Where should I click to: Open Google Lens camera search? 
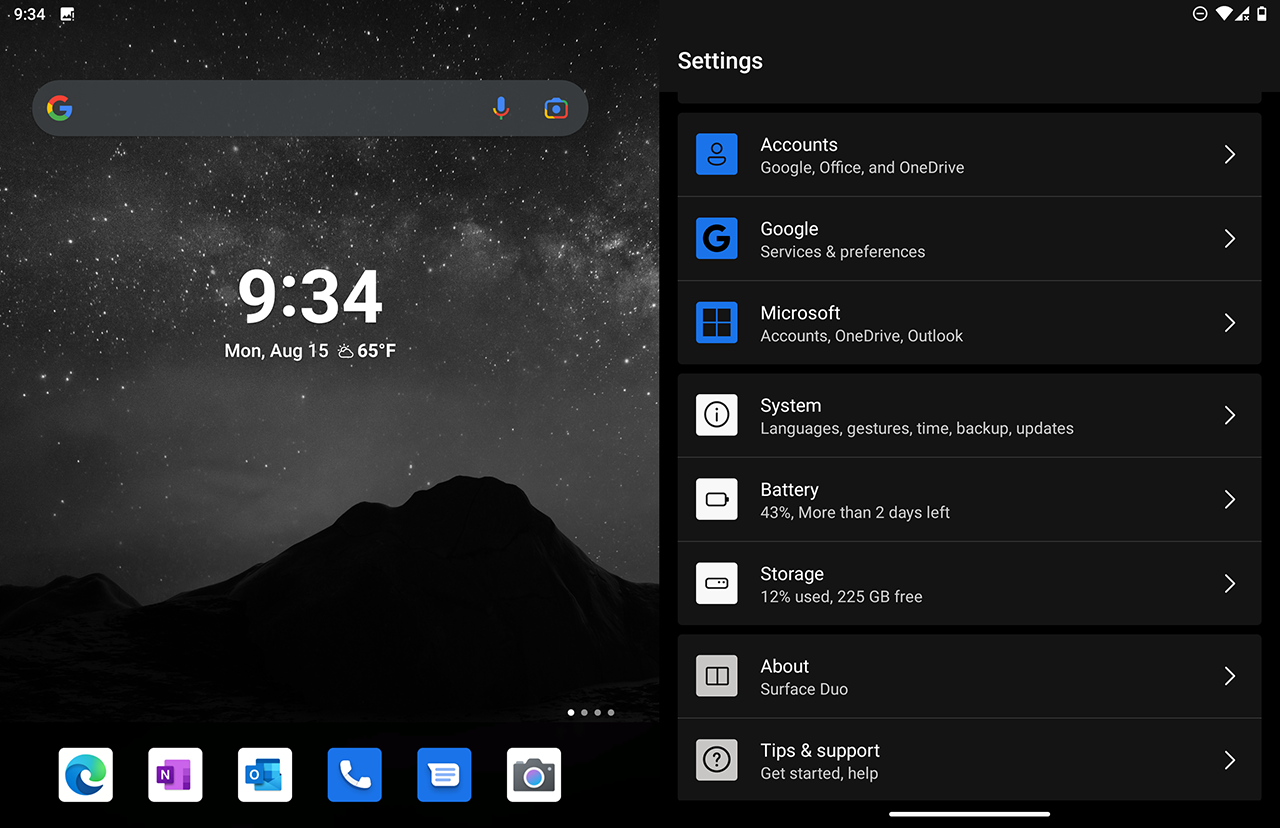click(x=556, y=108)
